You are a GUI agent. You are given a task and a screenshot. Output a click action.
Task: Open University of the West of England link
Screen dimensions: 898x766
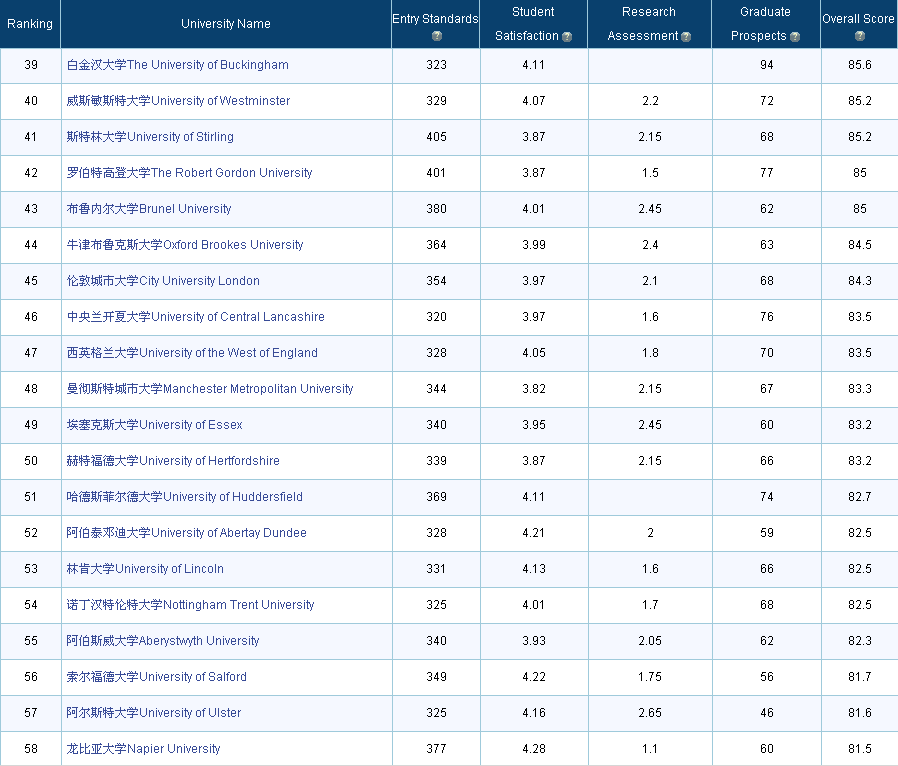point(192,353)
